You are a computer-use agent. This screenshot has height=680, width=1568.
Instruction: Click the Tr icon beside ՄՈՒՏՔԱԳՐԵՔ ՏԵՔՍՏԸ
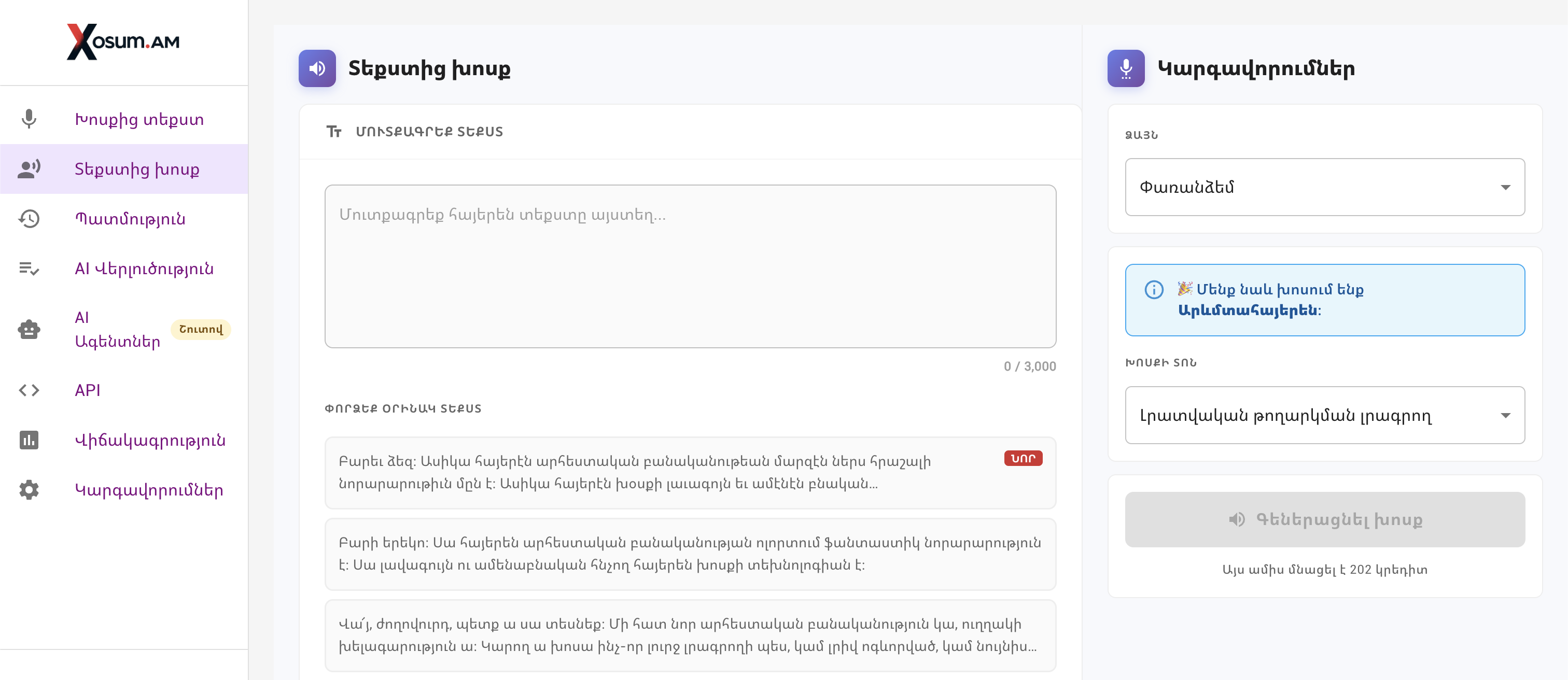334,131
